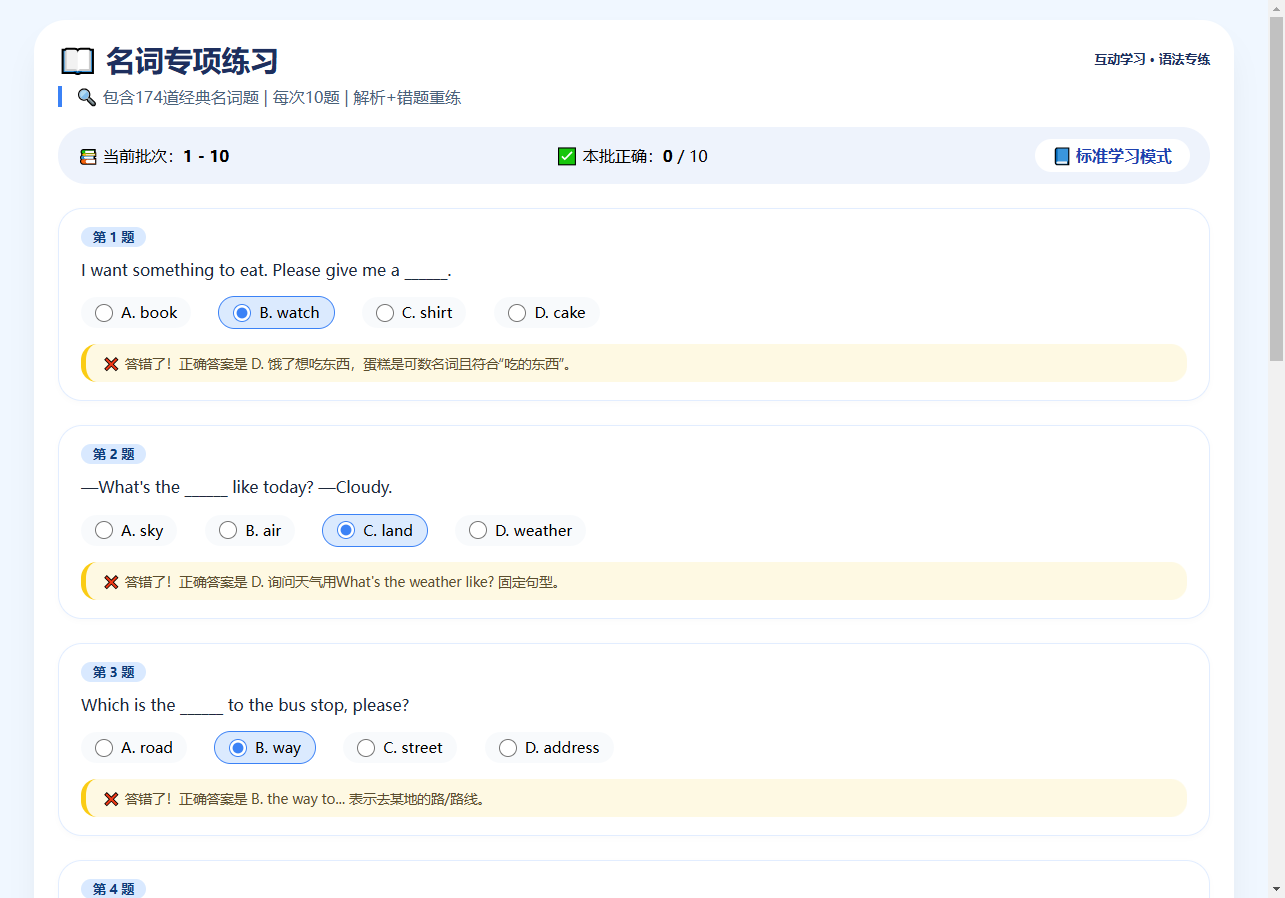This screenshot has height=898, width=1285.
Task: Click the red X icon in question 1 feedback
Action: click(111, 364)
